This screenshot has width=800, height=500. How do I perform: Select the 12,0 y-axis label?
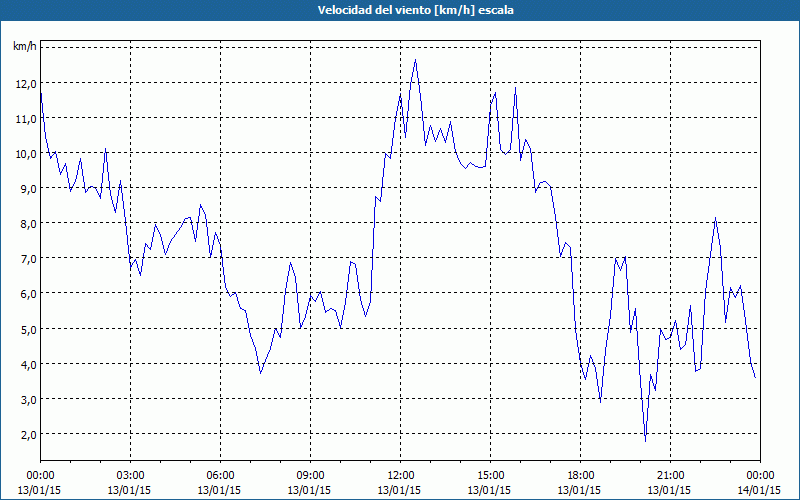pyautogui.click(x=28, y=84)
